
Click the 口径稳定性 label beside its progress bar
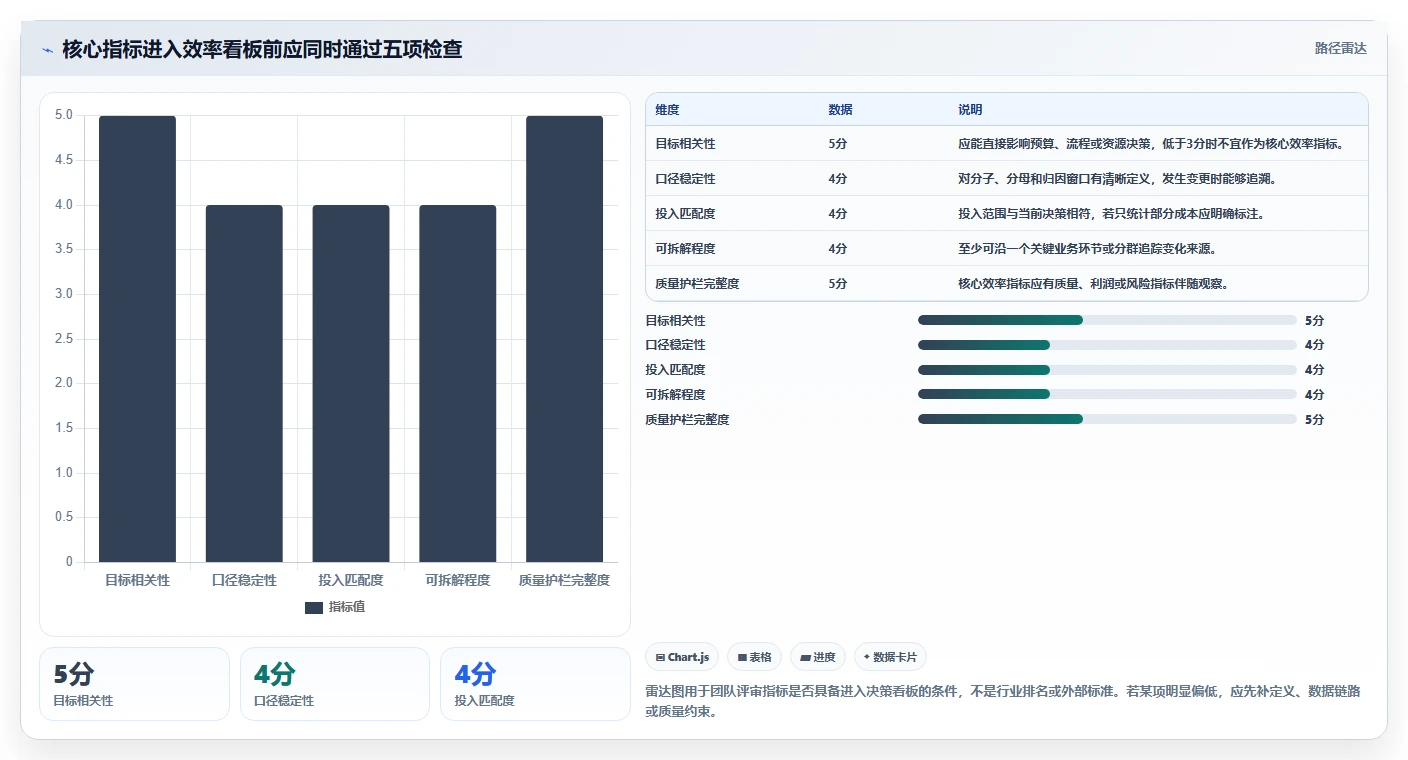675,345
